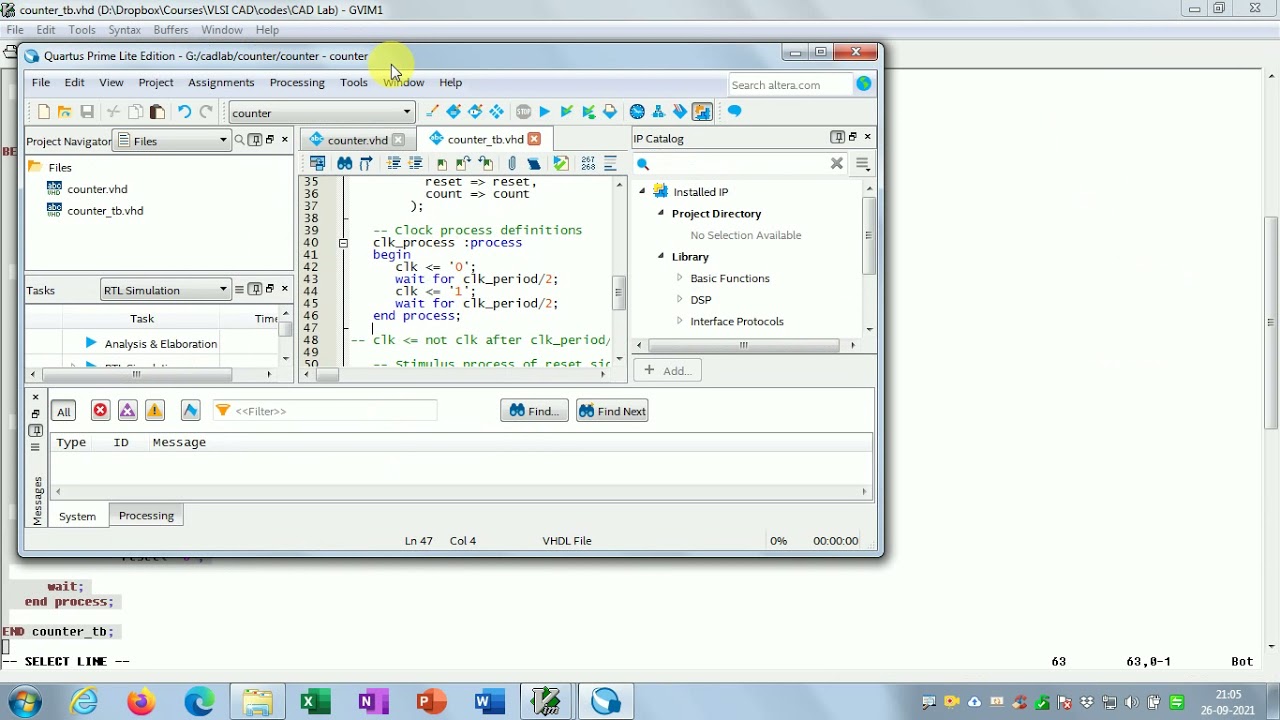Click the binoculars Find icon in editor toolbar

point(344,163)
